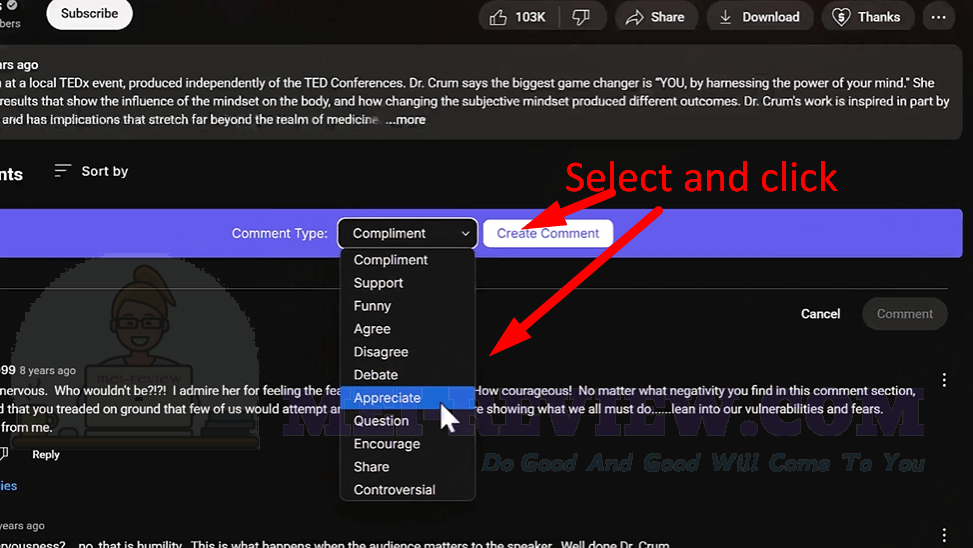Choose Encourage from the comment type list
Image resolution: width=973 pixels, height=548 pixels.
point(408,444)
